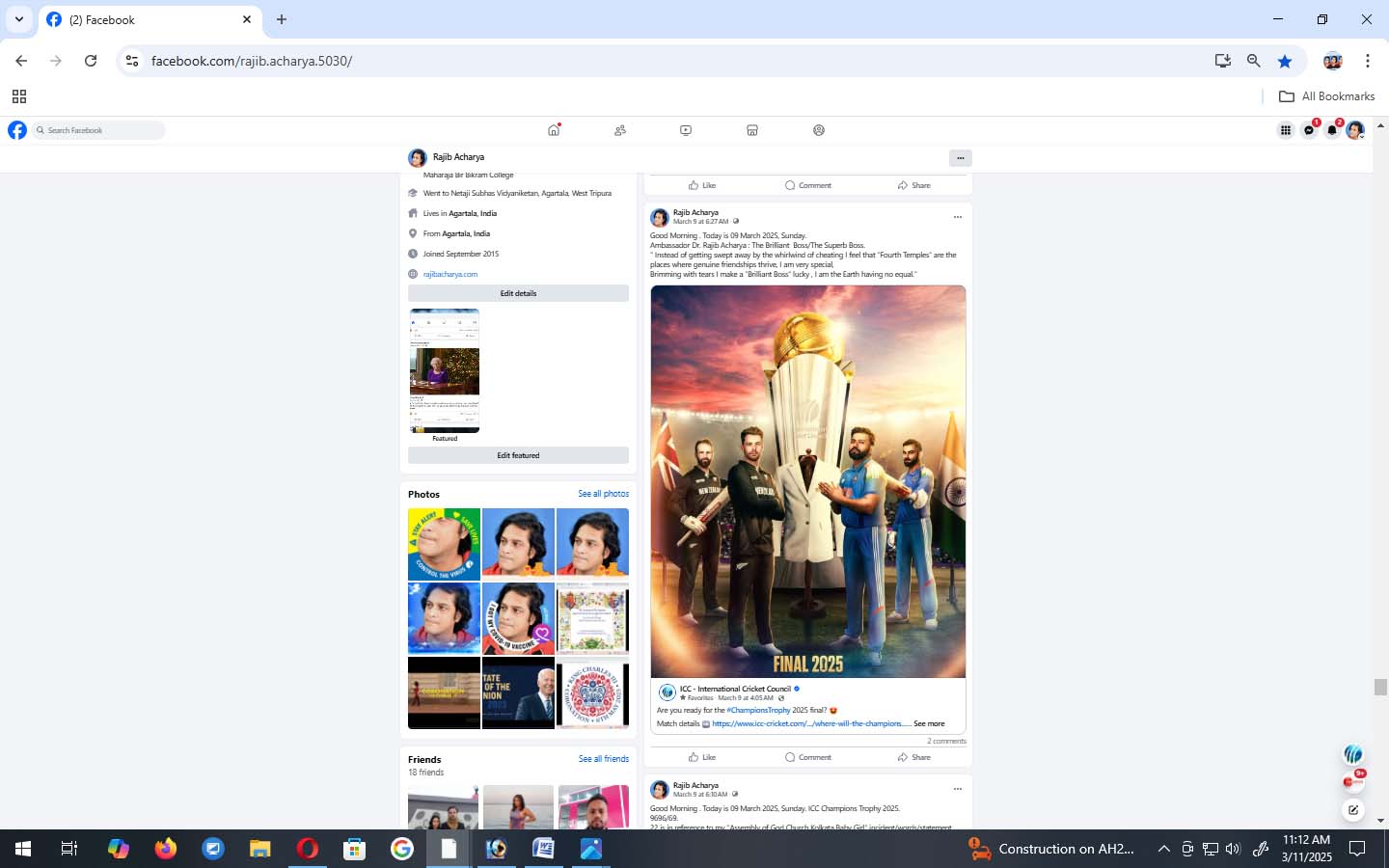Comment on the ICC Final 2025 post
The image size is (1389, 868).
(808, 757)
